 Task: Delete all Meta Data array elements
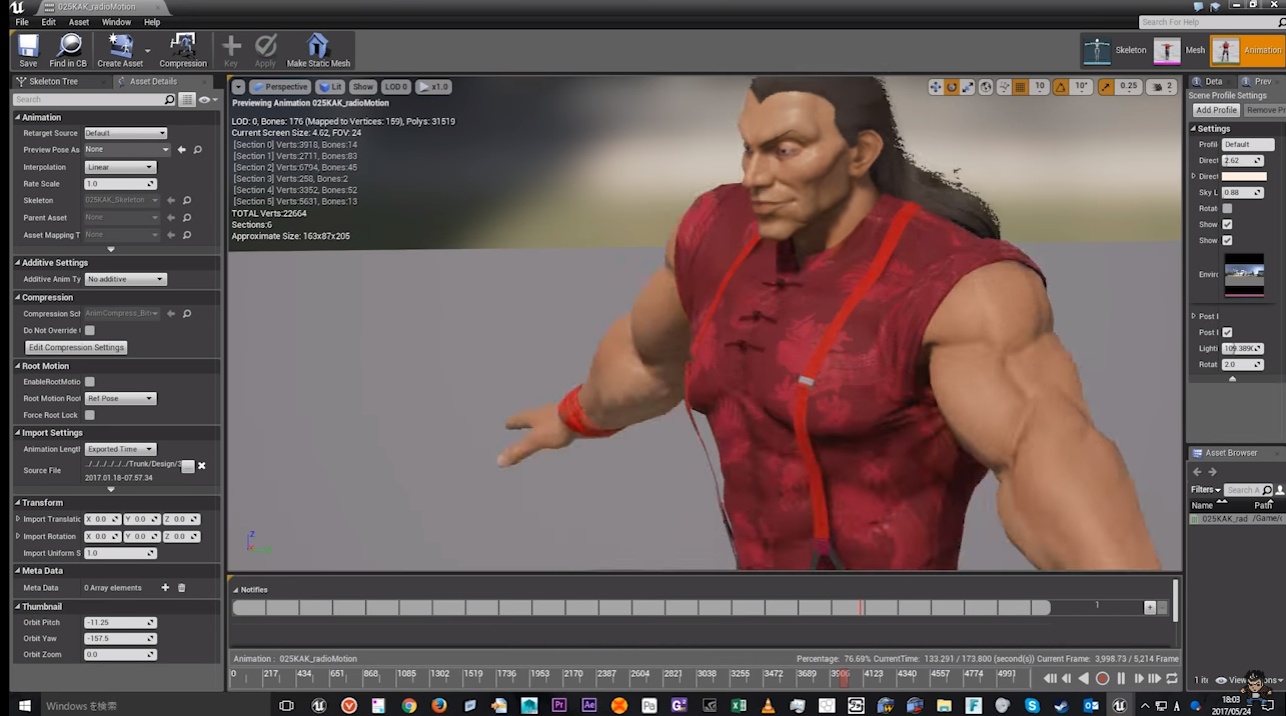point(181,588)
